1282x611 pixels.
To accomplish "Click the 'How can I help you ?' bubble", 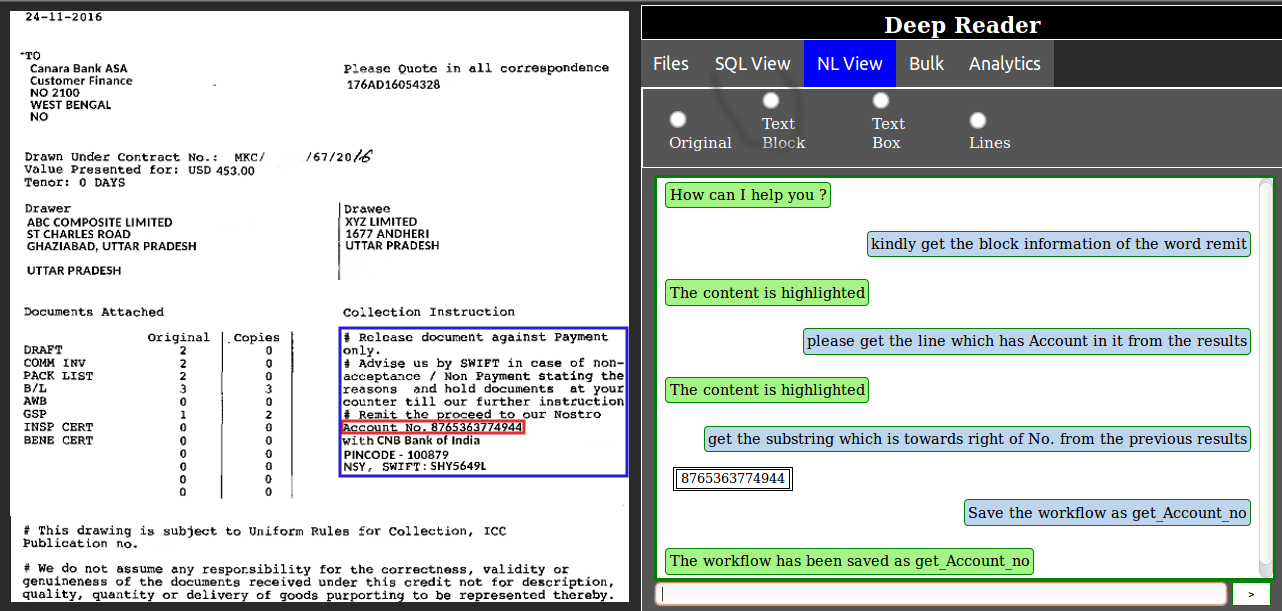I will point(748,195).
